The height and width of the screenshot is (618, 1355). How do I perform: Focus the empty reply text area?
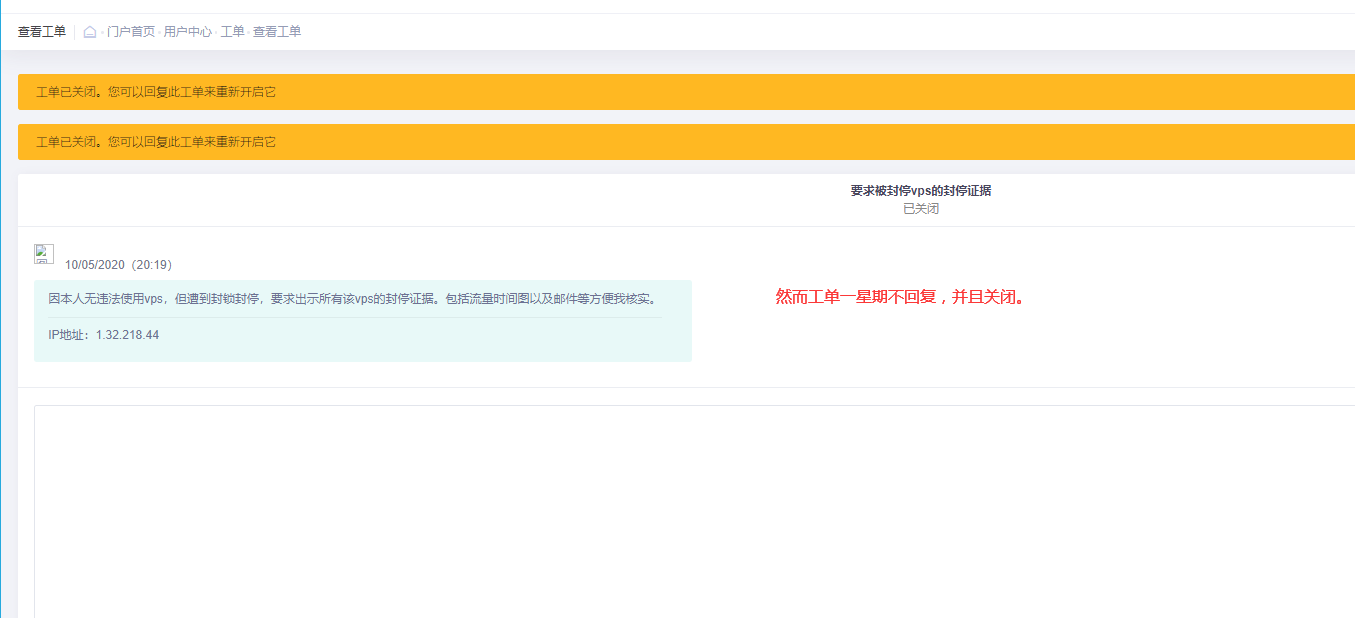coord(690,510)
